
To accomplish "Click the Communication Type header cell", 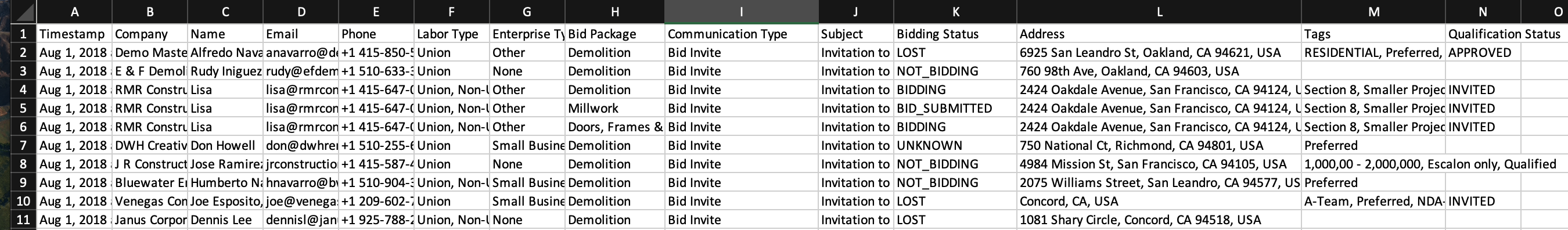I will [741, 34].
